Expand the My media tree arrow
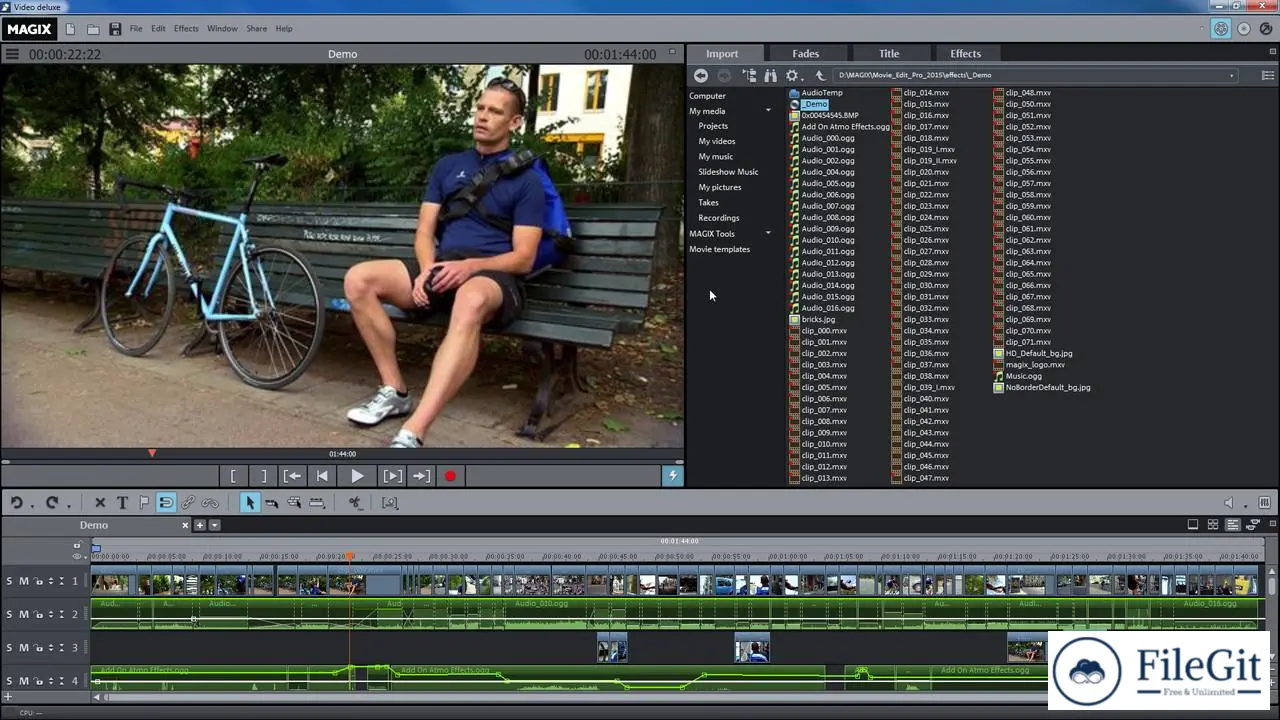1280x720 pixels. tap(768, 111)
